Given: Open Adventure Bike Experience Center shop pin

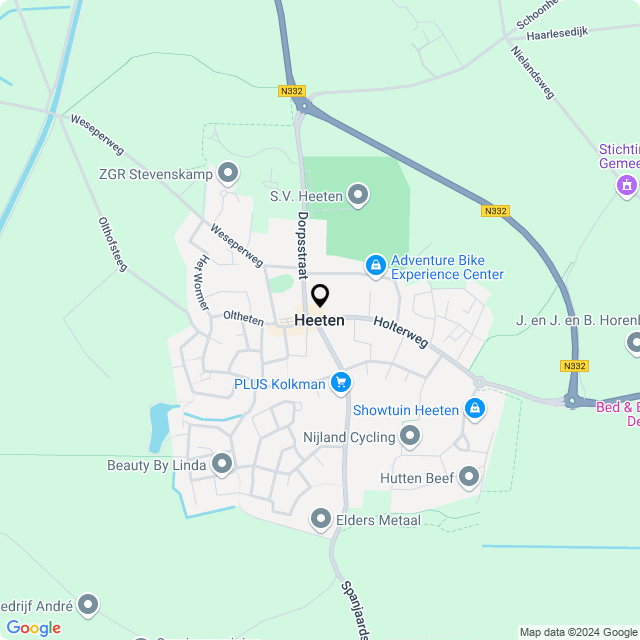Looking at the screenshot, I should pyautogui.click(x=376, y=266).
